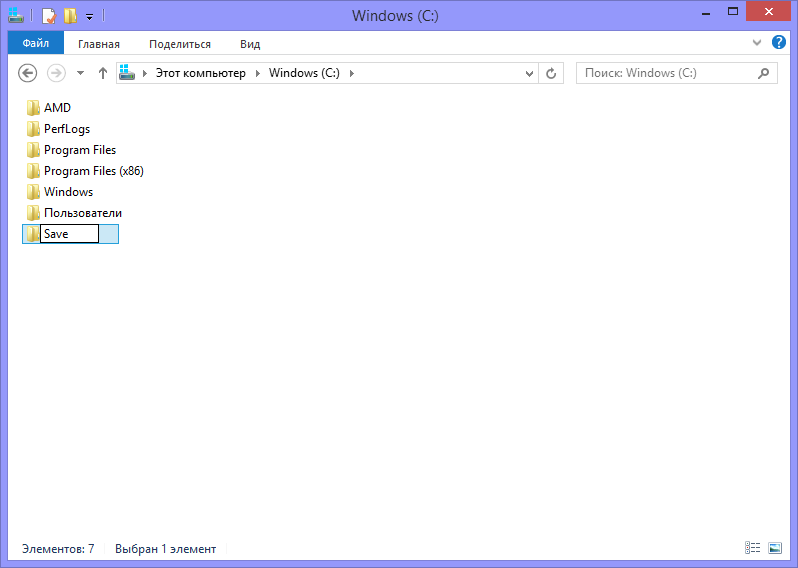Click the New Folder icon in title bar
This screenshot has height=568, width=798.
coord(70,16)
